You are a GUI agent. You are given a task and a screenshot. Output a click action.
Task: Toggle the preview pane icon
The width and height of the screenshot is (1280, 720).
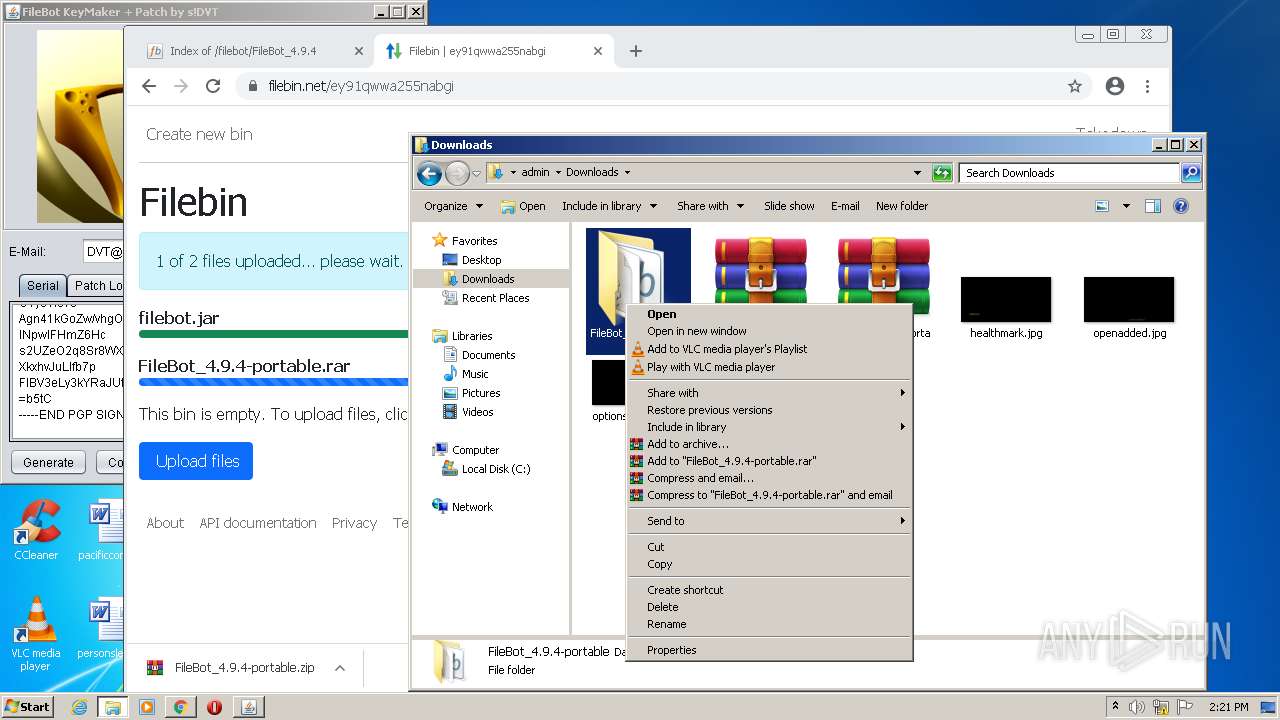(1153, 206)
